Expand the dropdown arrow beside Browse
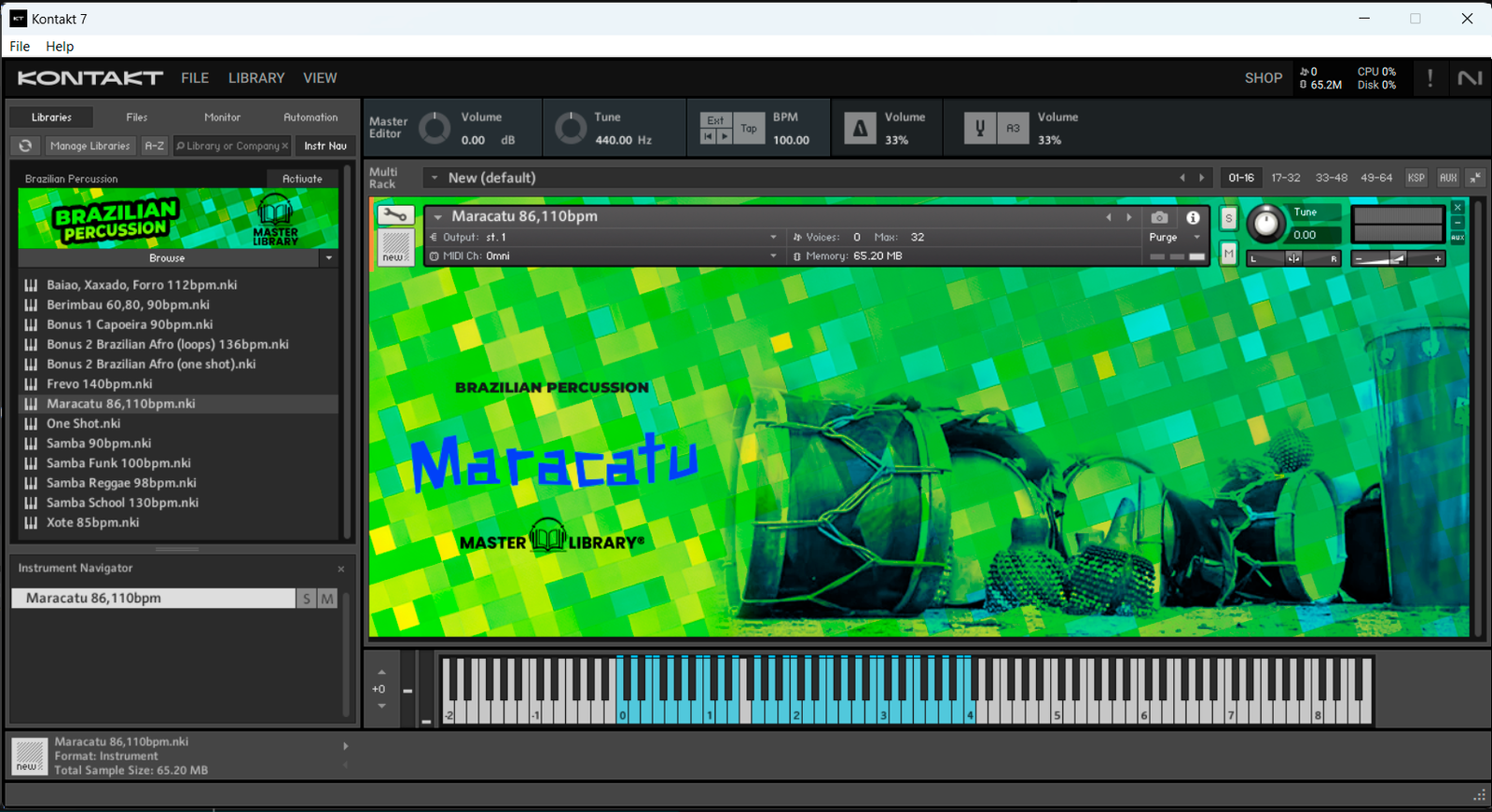1492x812 pixels. pos(328,258)
